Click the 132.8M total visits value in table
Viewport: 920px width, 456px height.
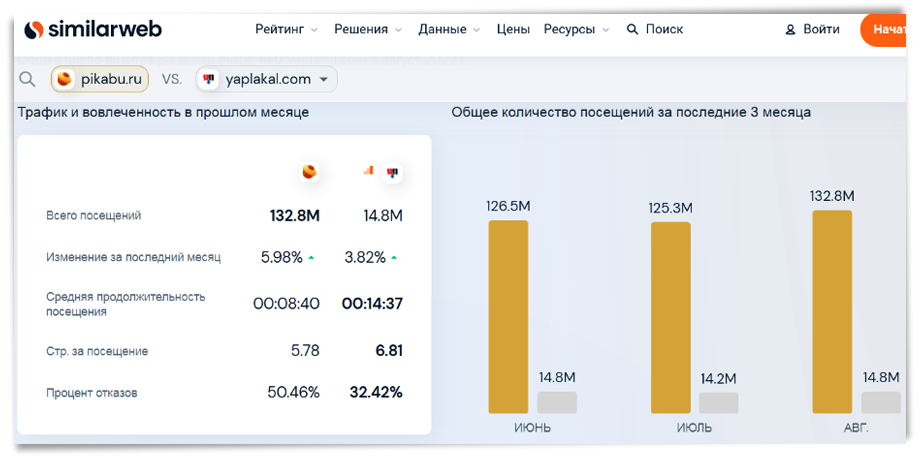(295, 215)
